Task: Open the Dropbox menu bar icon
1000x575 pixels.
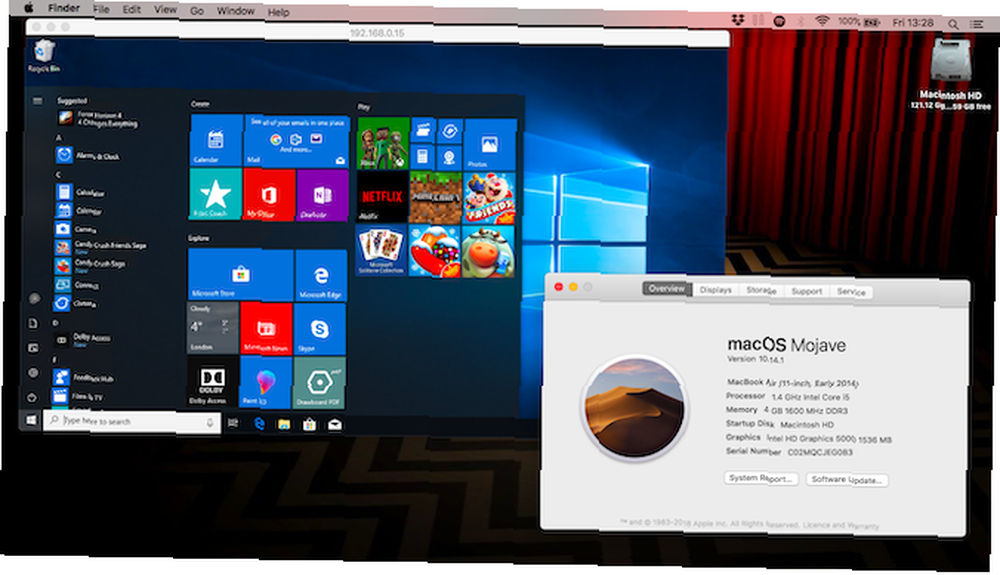Action: pos(738,20)
